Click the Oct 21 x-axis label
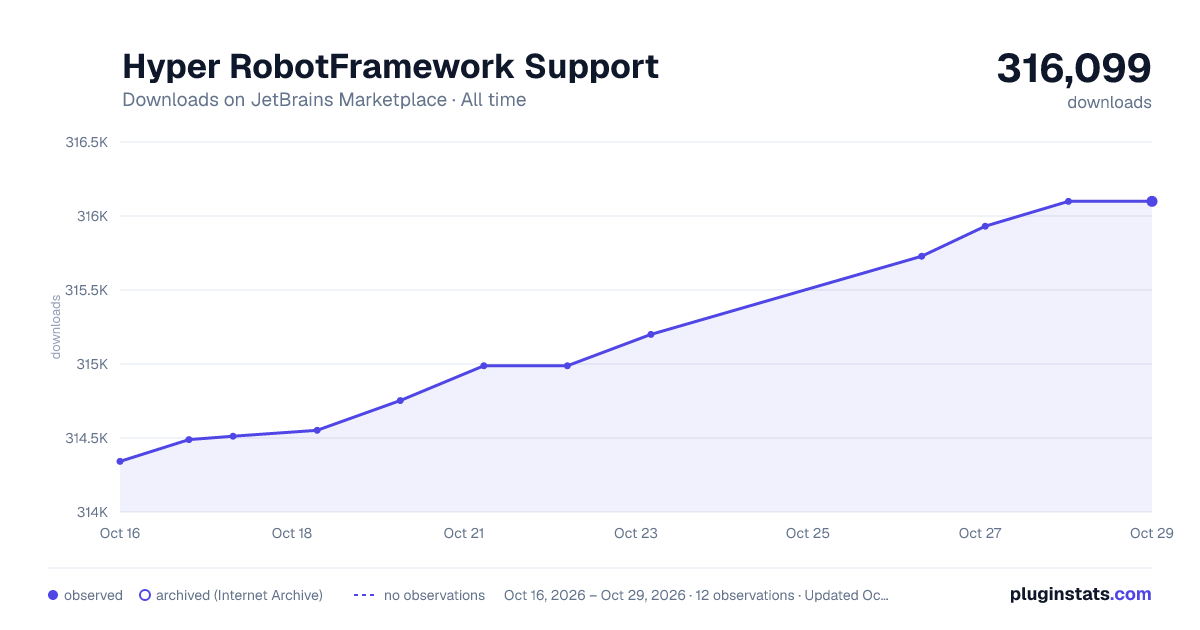 point(464,533)
